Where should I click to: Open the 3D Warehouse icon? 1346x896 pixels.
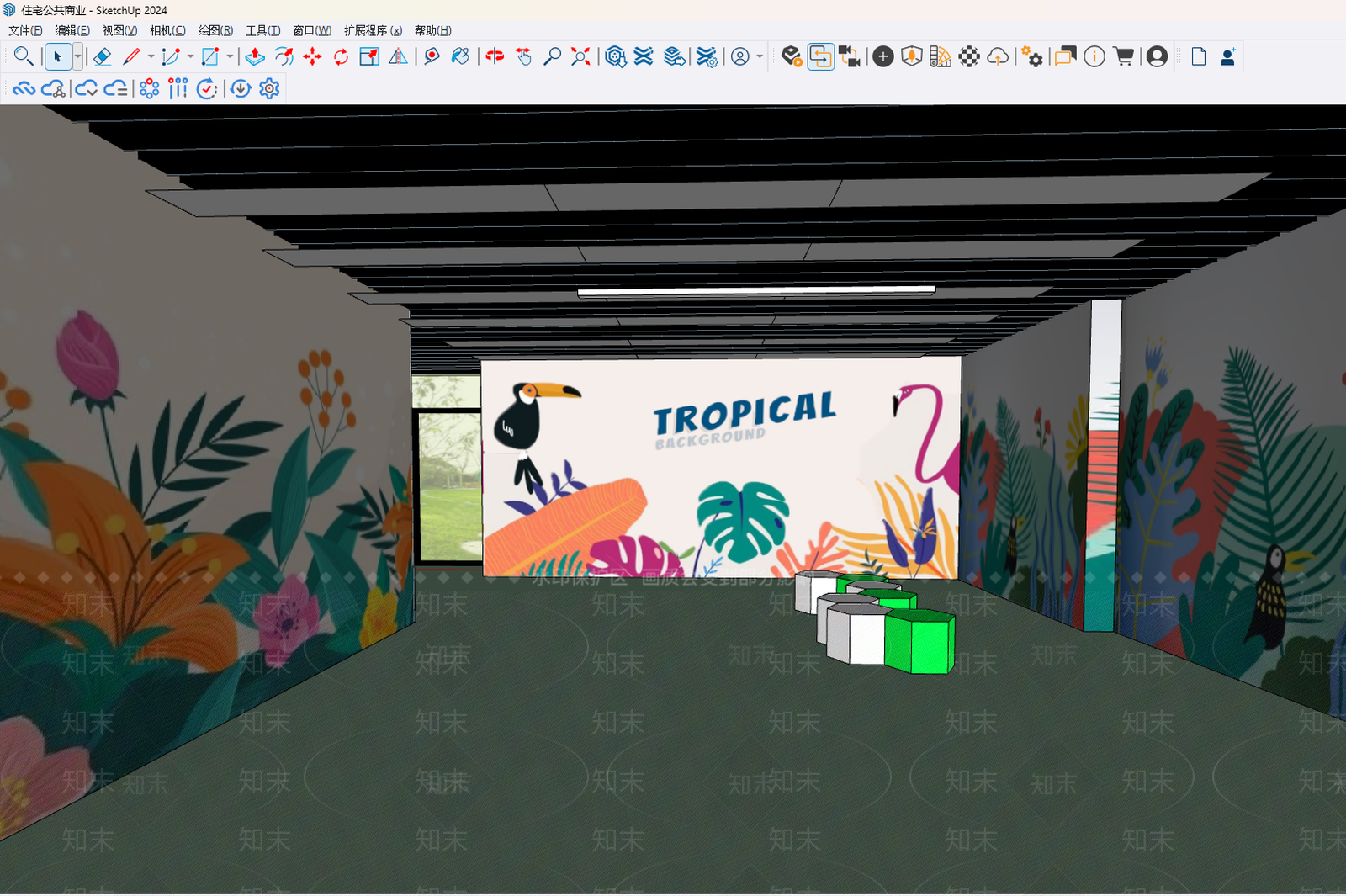(x=615, y=56)
